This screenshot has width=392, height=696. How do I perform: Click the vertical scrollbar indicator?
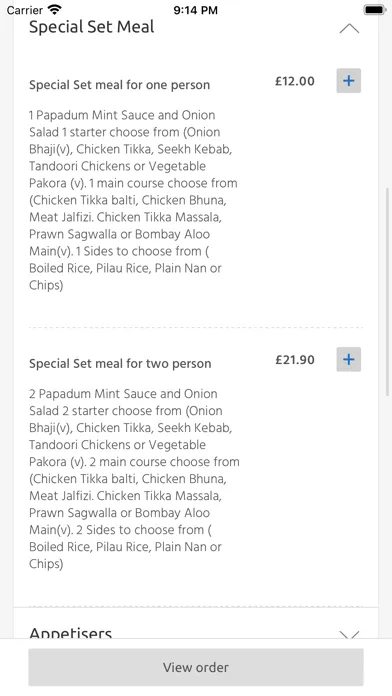(388, 291)
